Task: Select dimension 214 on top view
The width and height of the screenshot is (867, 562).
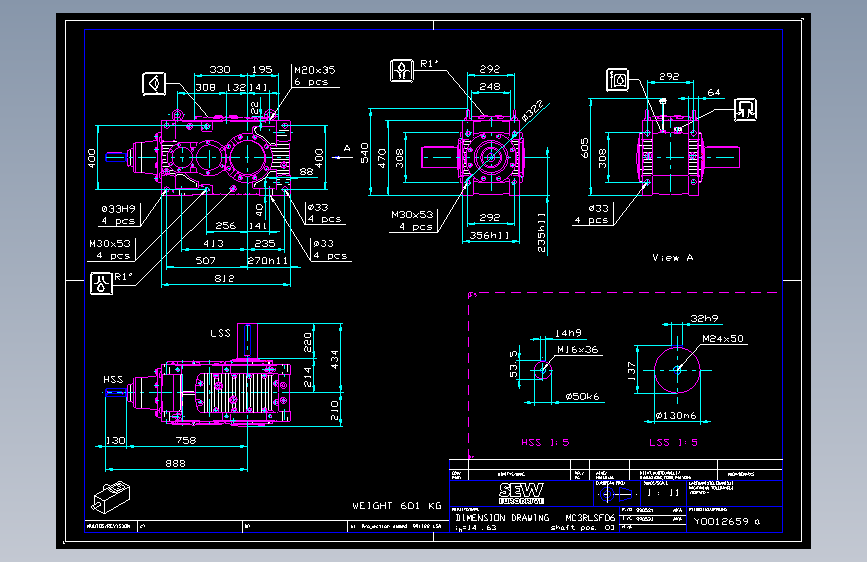Action: [307, 377]
